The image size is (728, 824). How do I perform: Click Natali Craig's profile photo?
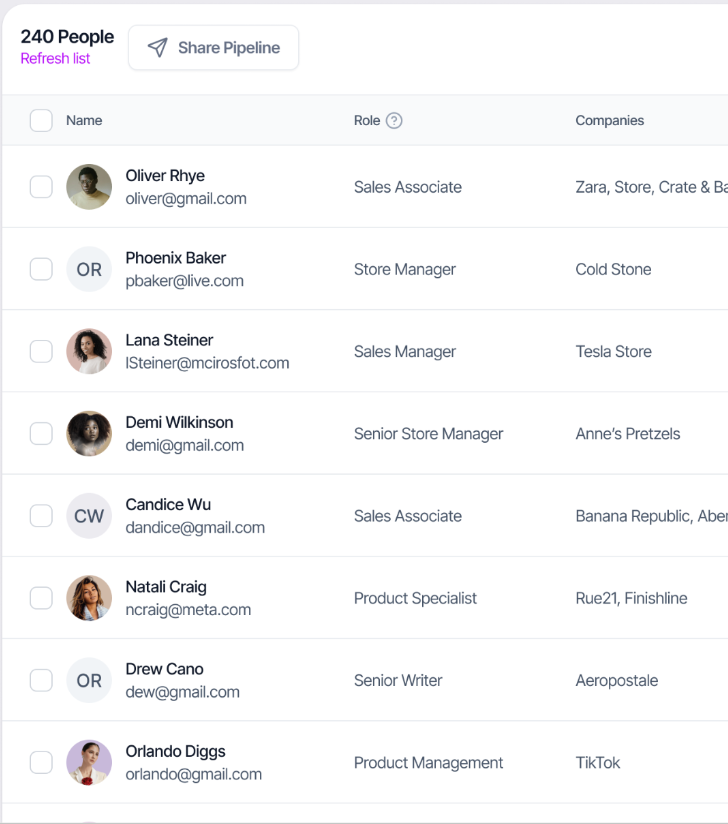click(89, 598)
